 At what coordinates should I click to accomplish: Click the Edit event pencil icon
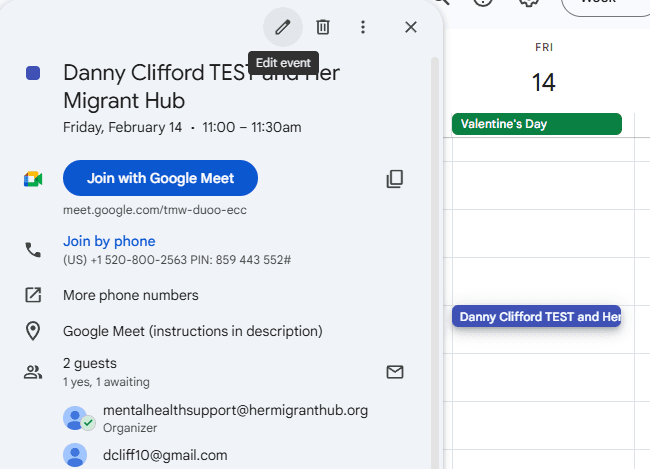pos(283,27)
